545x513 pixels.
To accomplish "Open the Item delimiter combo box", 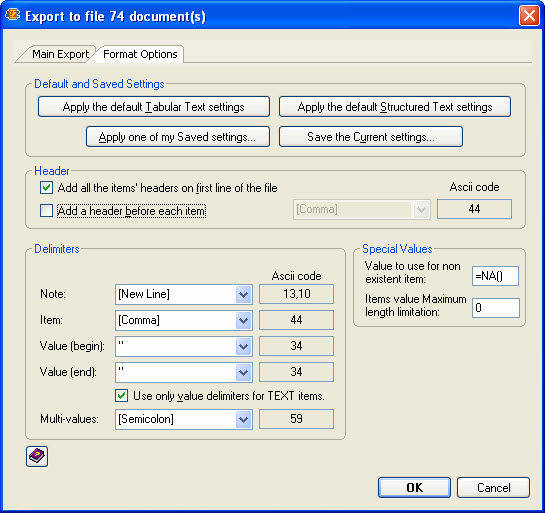I will (184, 320).
